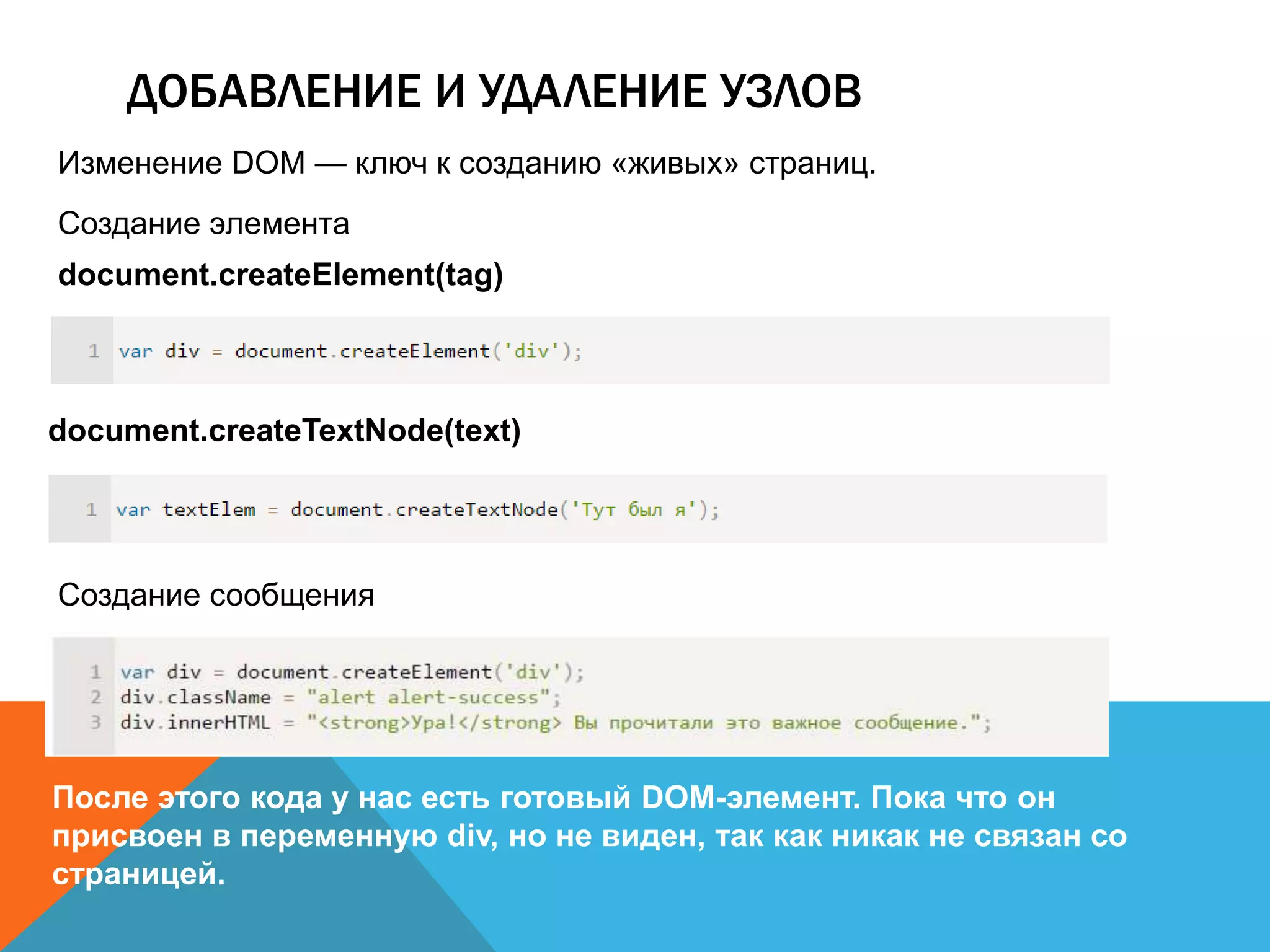Select the sentence "Изменение DOM — ключ к созданию «живых» страниц."
1270x952 pixels.
(x=467, y=163)
